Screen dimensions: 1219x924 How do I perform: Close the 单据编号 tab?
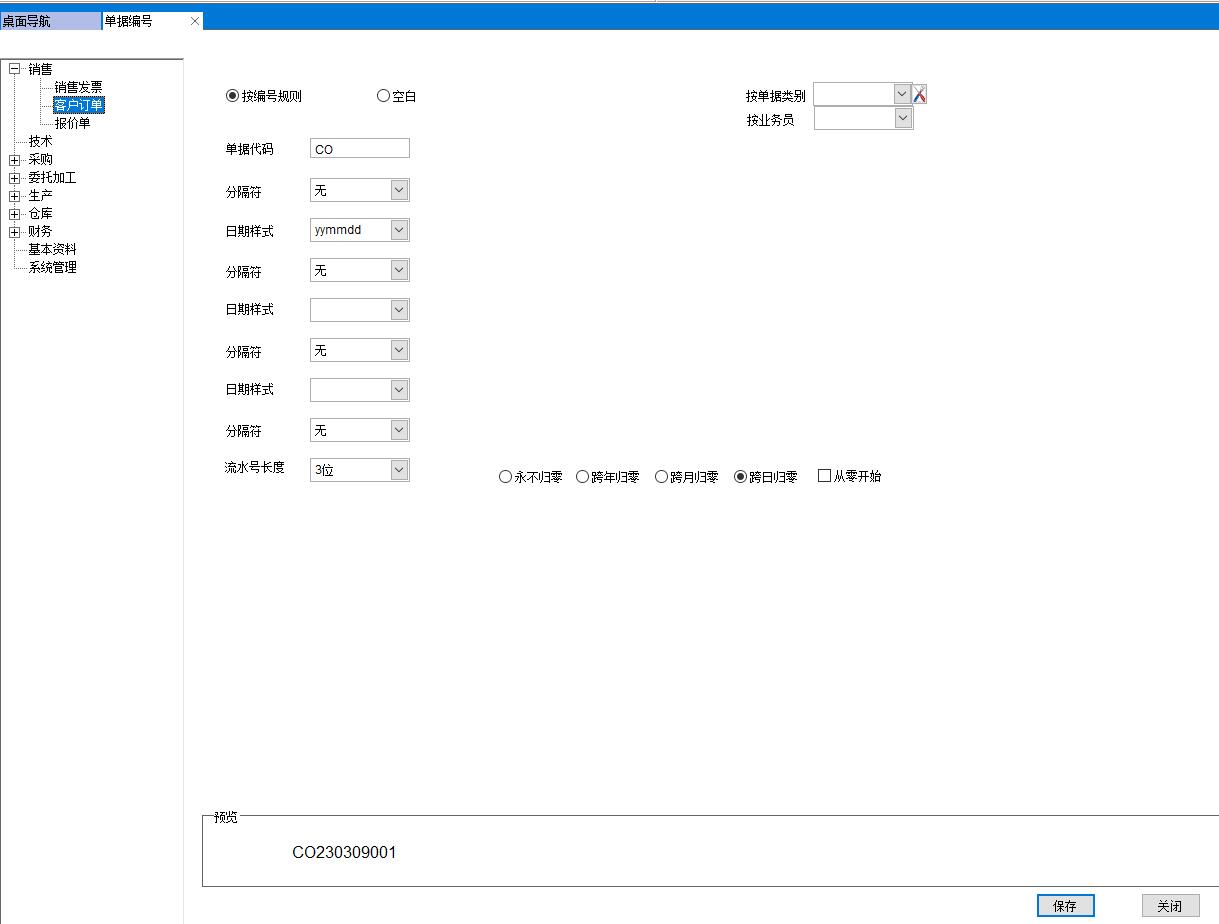pos(195,21)
